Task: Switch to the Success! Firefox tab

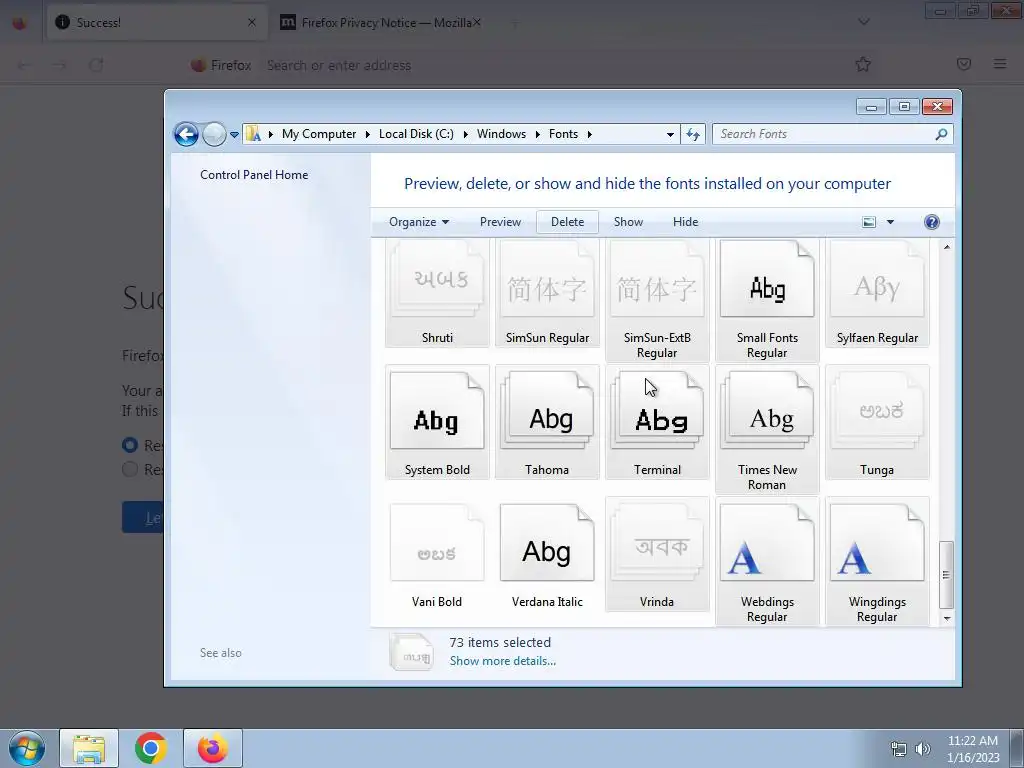Action: (157, 22)
